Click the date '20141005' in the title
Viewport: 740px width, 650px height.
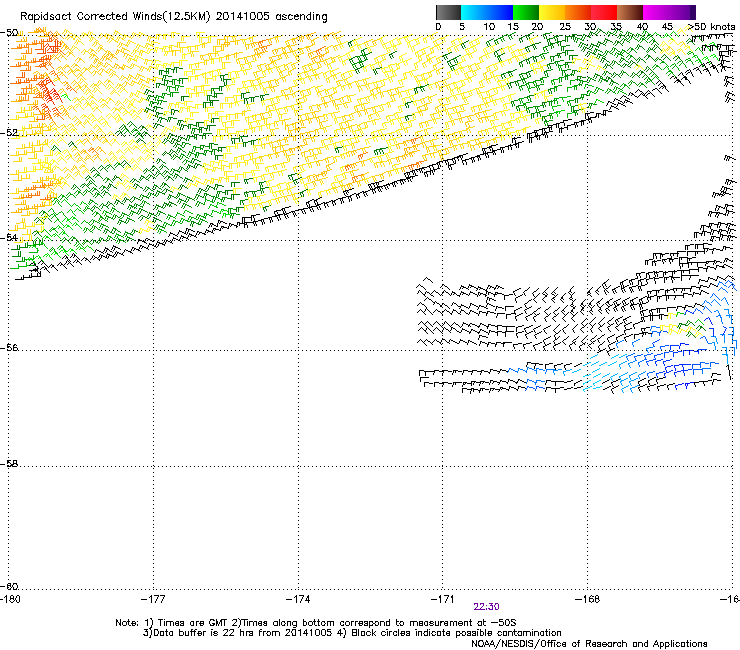pos(243,17)
